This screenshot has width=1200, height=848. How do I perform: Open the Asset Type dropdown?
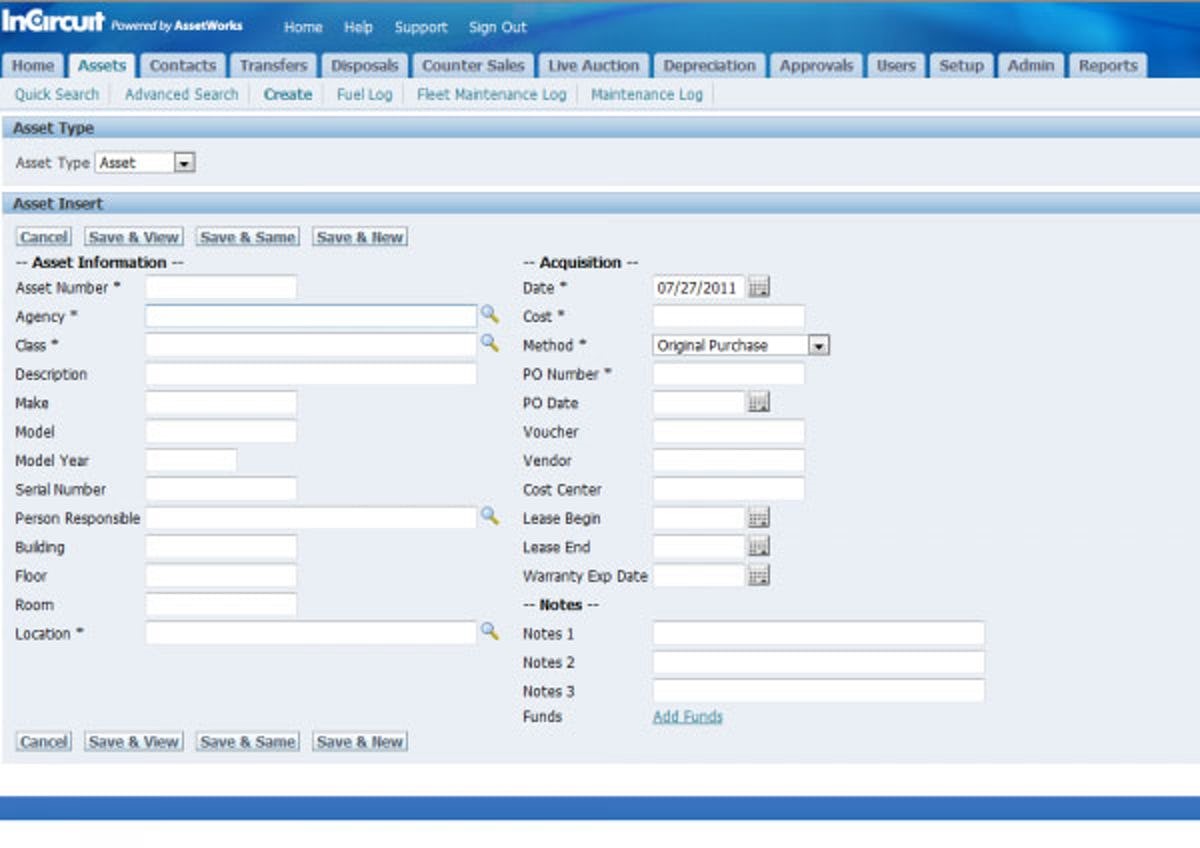pos(183,161)
